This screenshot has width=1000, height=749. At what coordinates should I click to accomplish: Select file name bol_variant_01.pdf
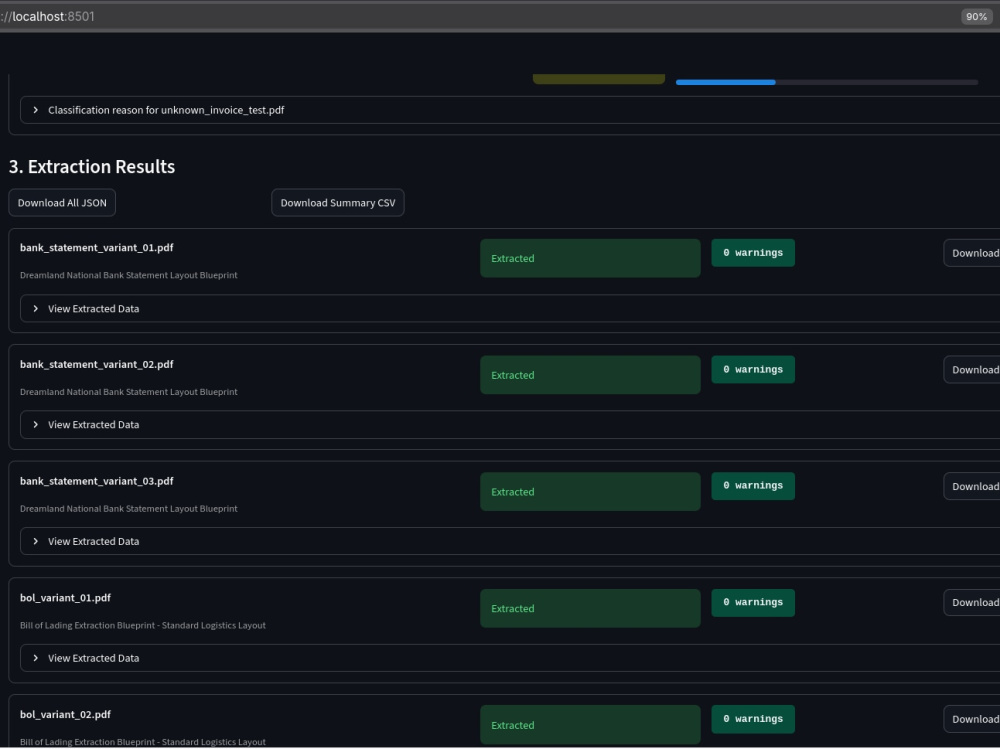(x=65, y=598)
